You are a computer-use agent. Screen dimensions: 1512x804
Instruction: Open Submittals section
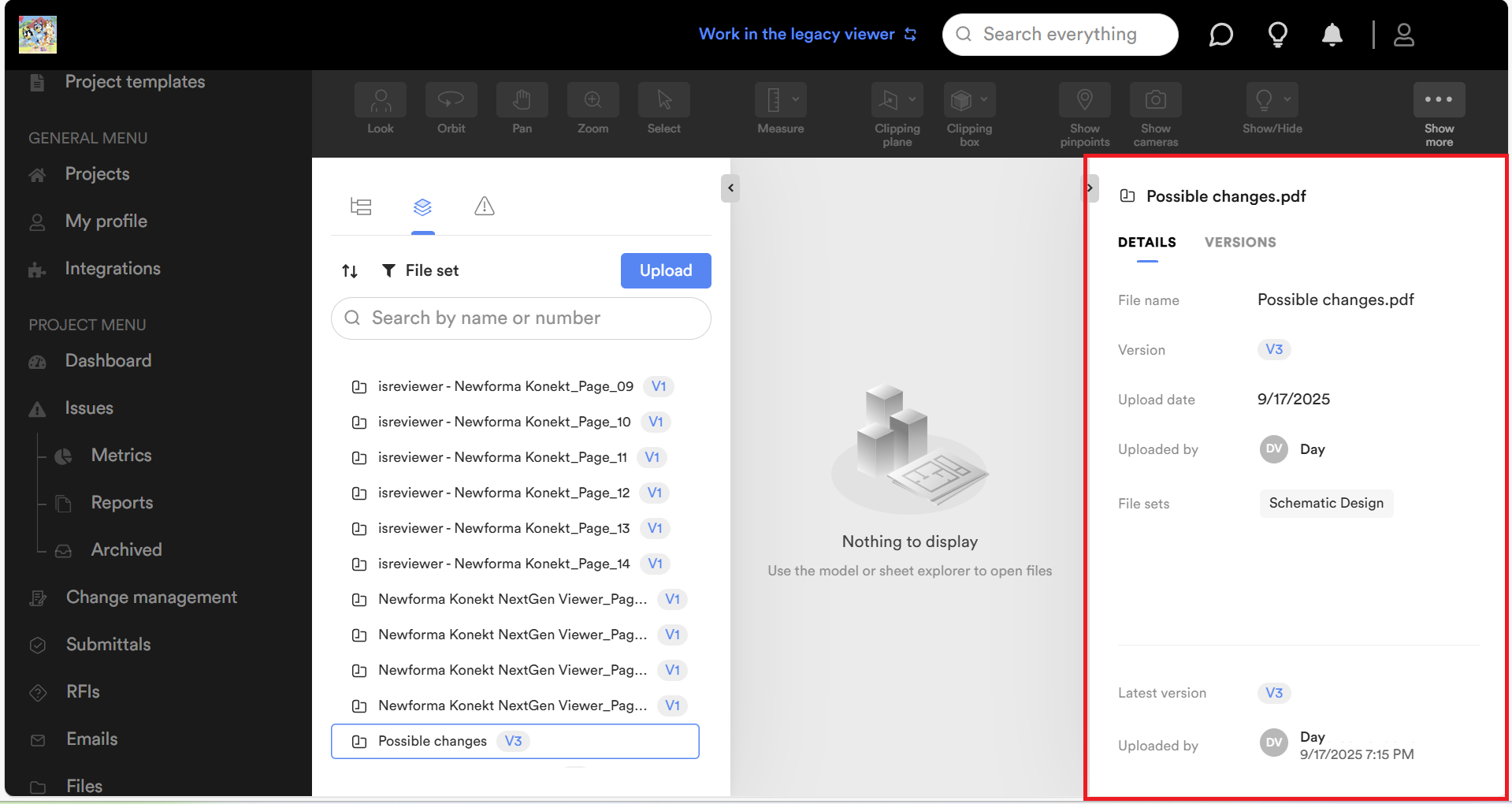click(x=108, y=645)
